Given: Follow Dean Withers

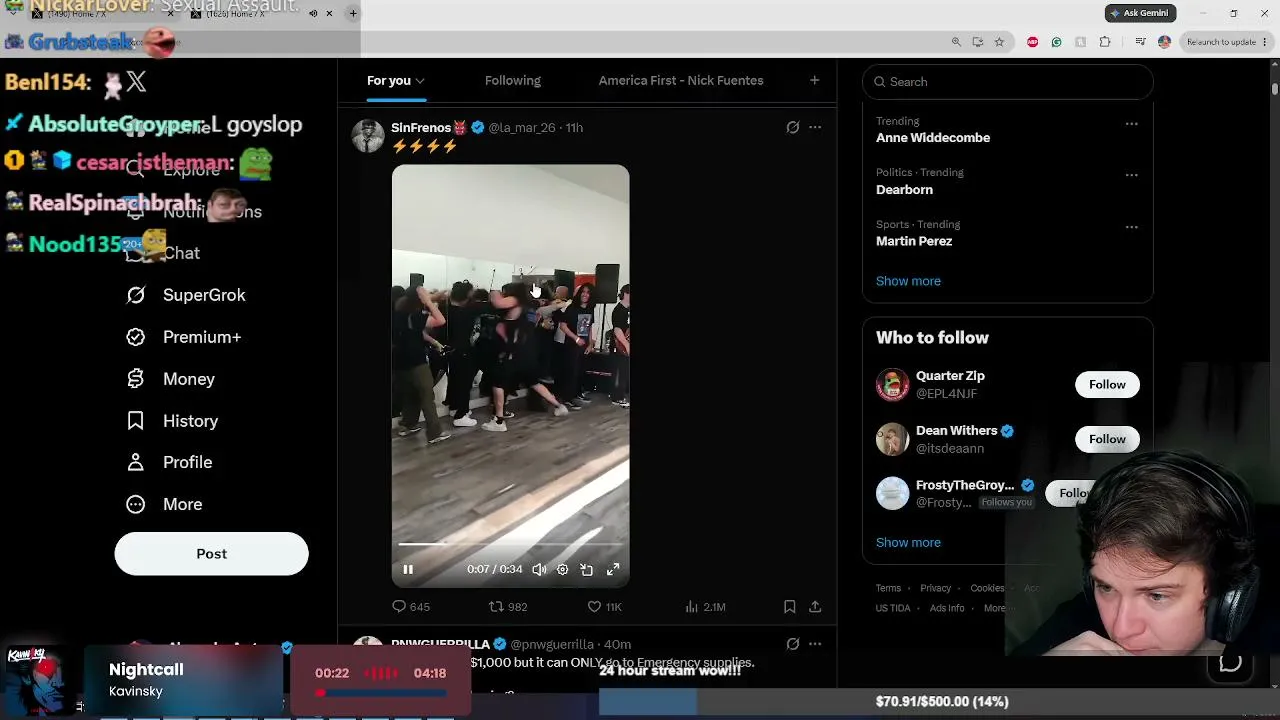Looking at the screenshot, I should click(1107, 439).
